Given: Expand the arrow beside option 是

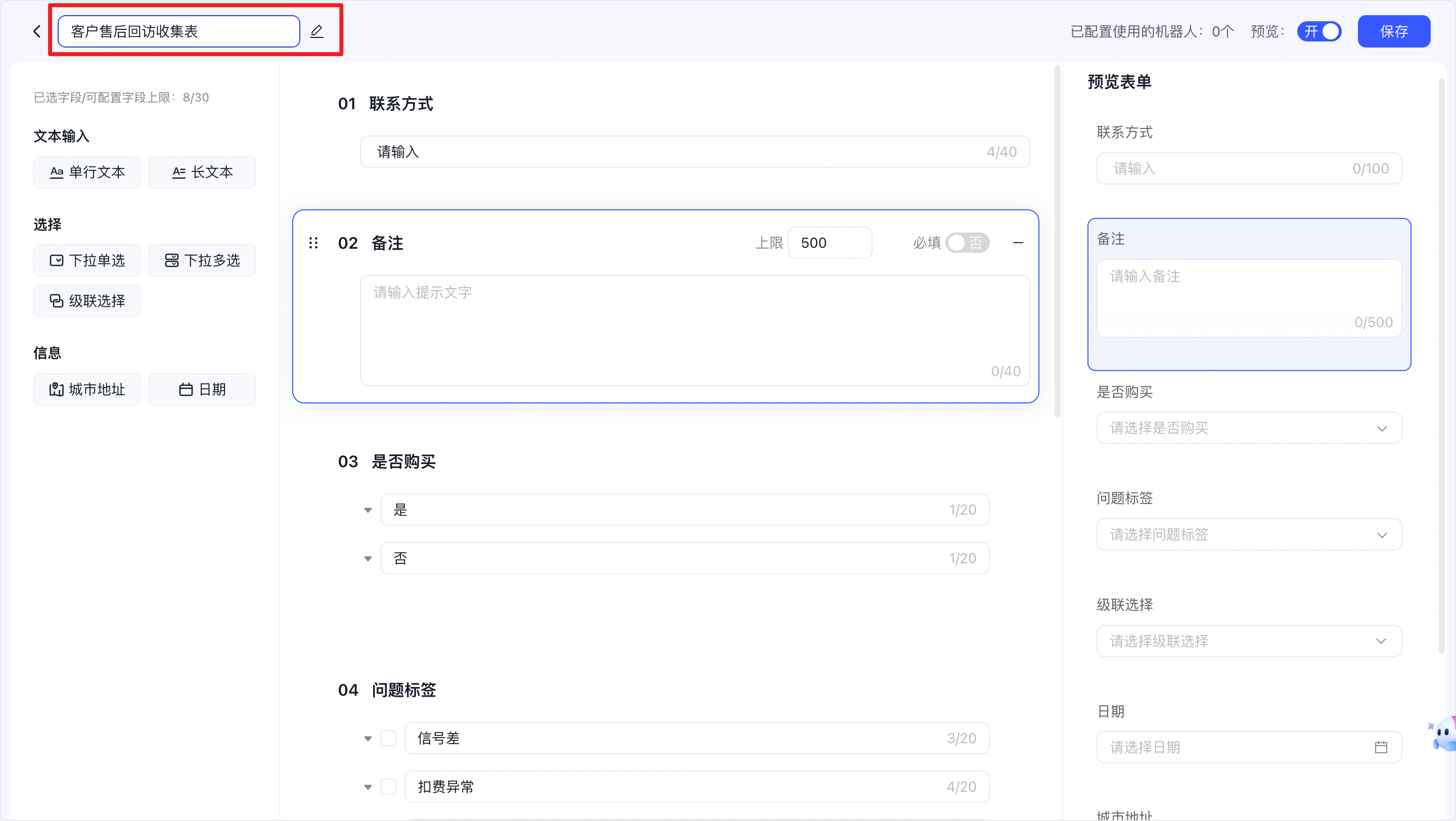Looking at the screenshot, I should point(368,510).
